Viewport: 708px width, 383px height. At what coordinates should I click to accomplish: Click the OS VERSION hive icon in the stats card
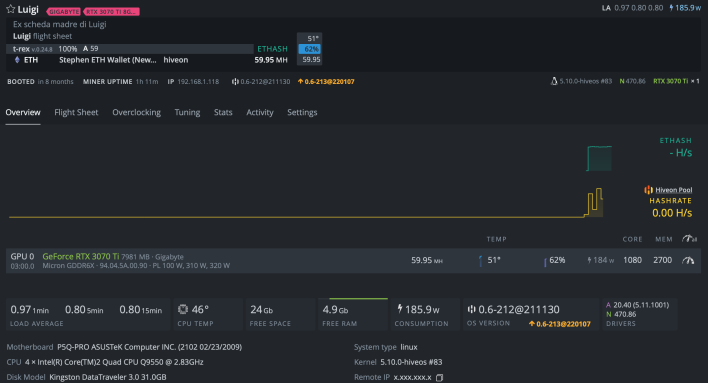(x=471, y=309)
